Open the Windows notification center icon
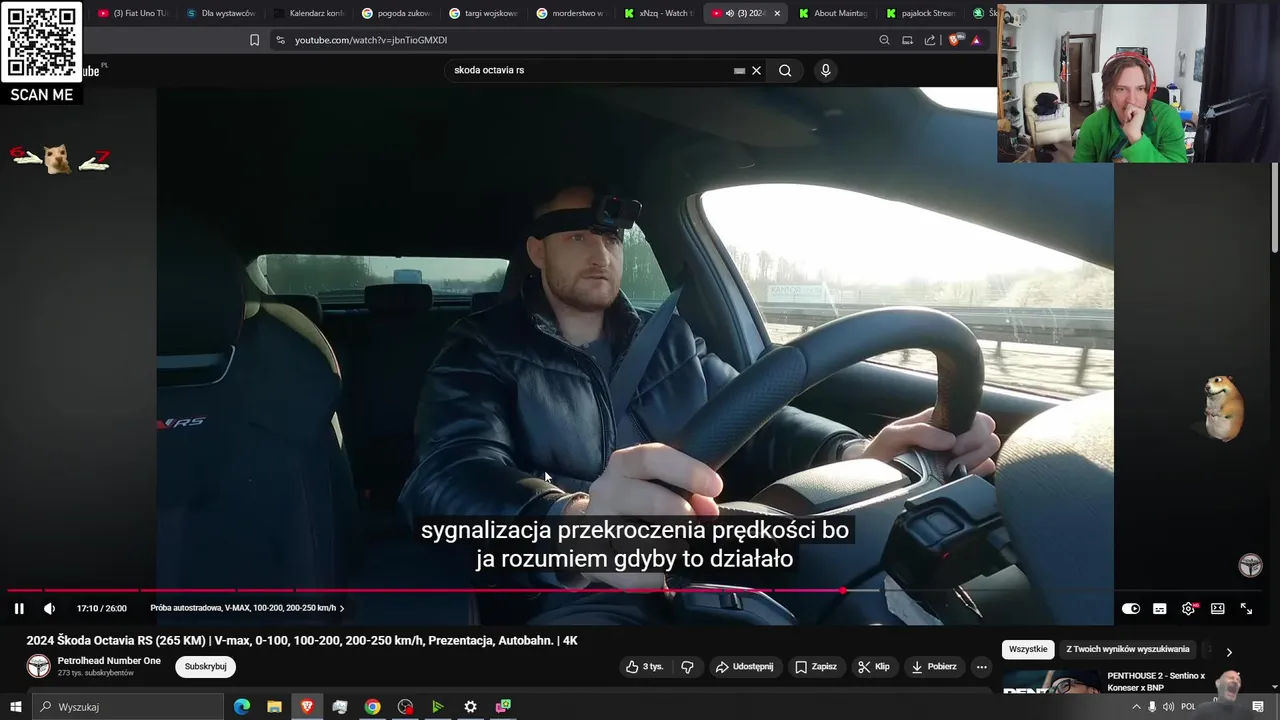The width and height of the screenshot is (1280, 720). [x=1258, y=707]
